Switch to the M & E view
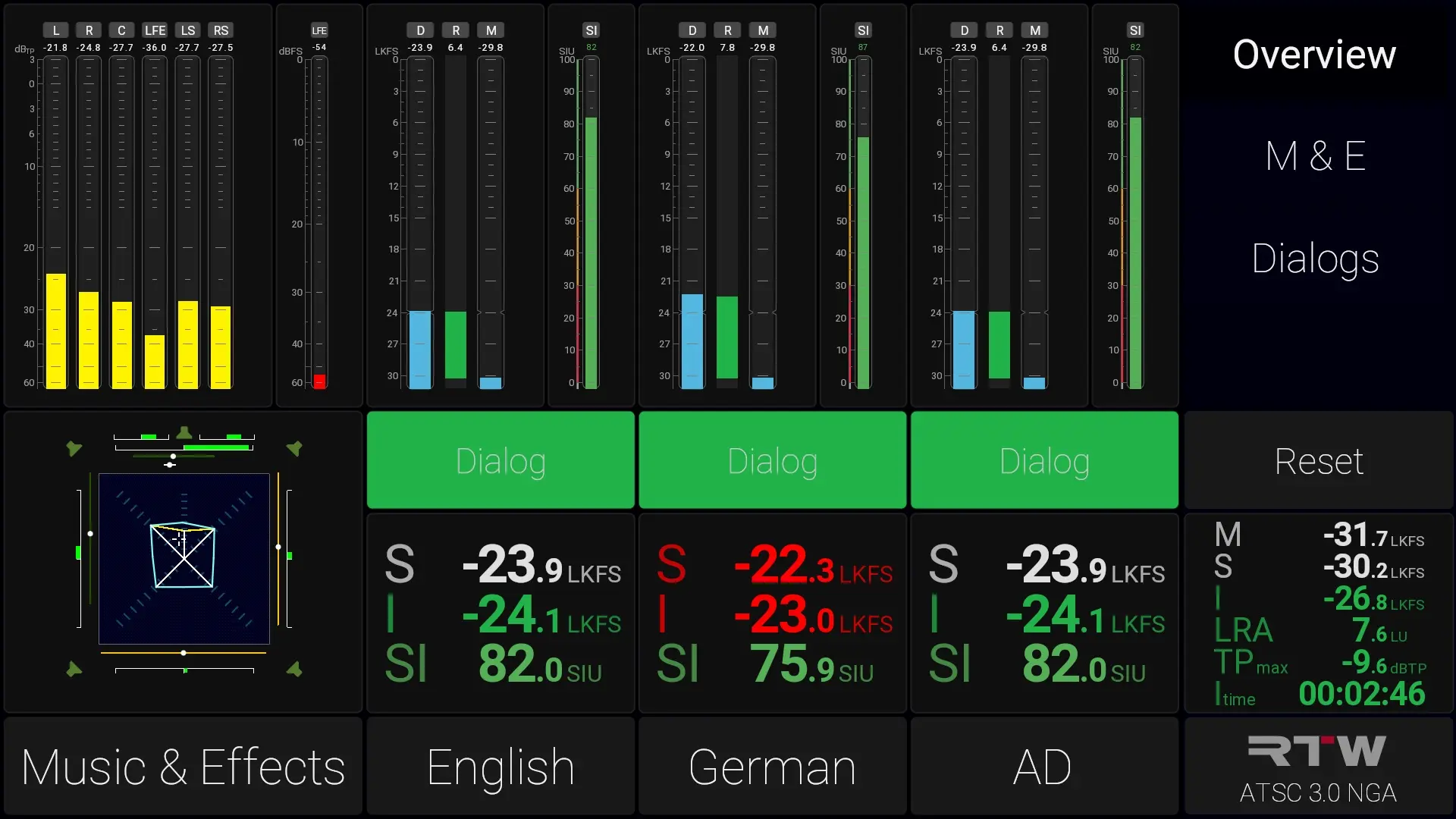 (1316, 156)
